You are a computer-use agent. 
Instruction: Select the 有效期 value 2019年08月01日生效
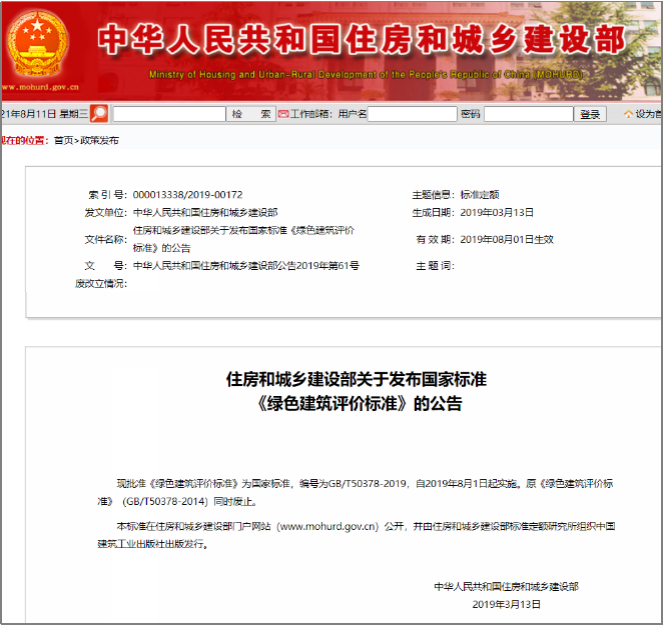pyautogui.click(x=507, y=240)
